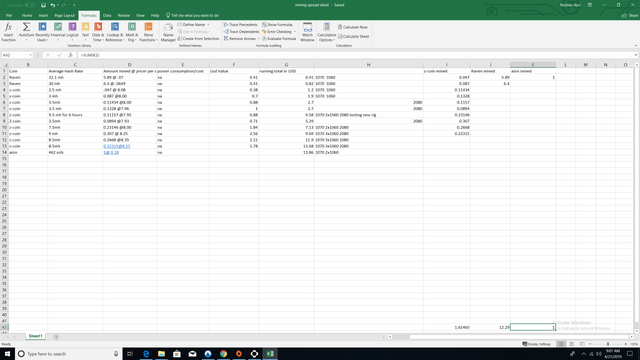Click Display Settings in status bar
Screen dimensions: 640x360
(537, 344)
